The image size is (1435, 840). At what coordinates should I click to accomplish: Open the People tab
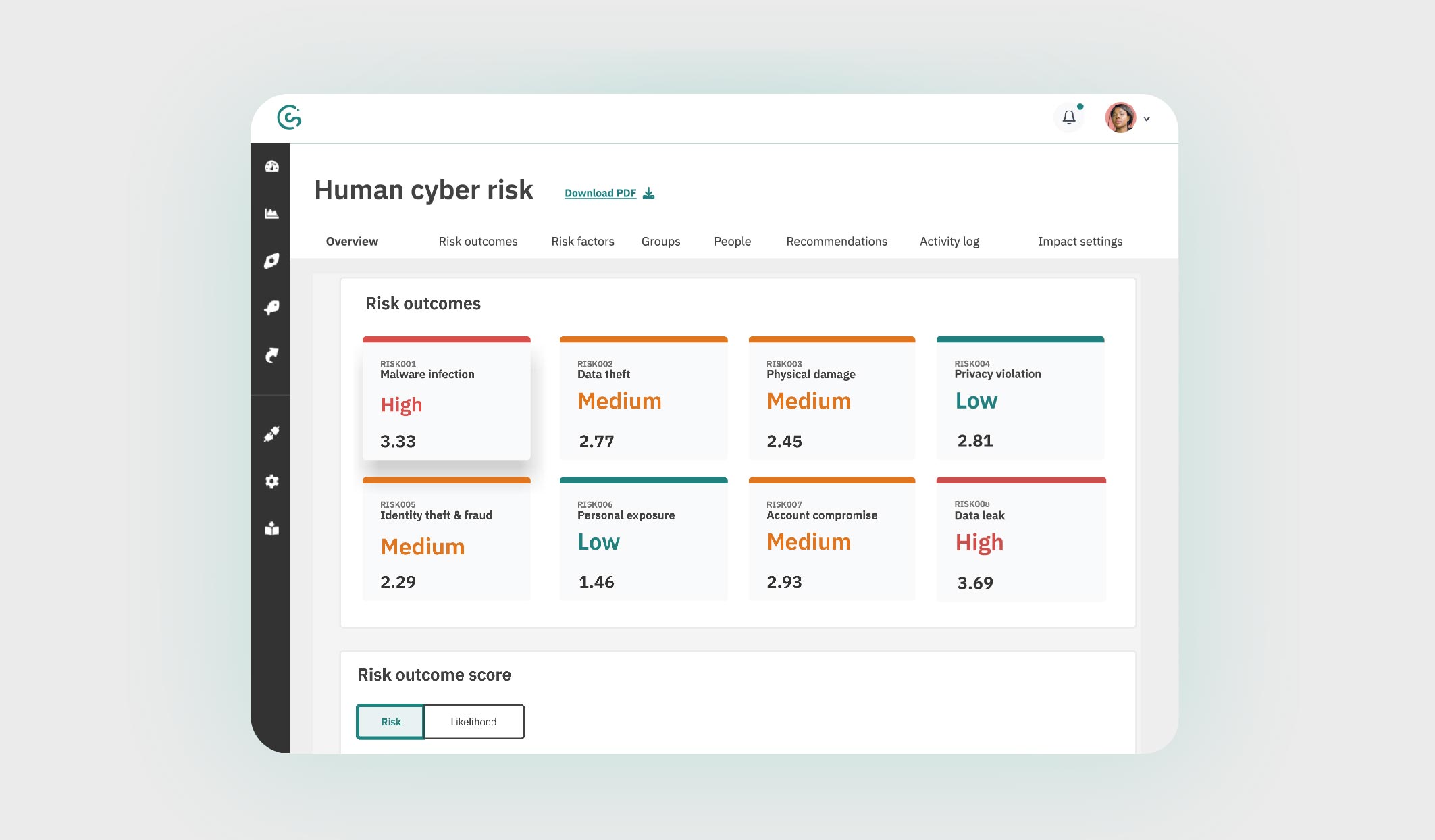(x=733, y=242)
